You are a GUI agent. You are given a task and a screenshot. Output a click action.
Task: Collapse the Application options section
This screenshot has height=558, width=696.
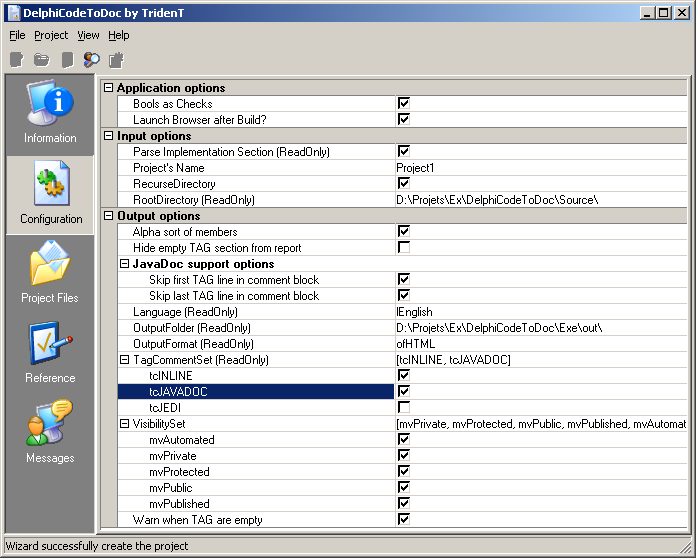coord(109,88)
